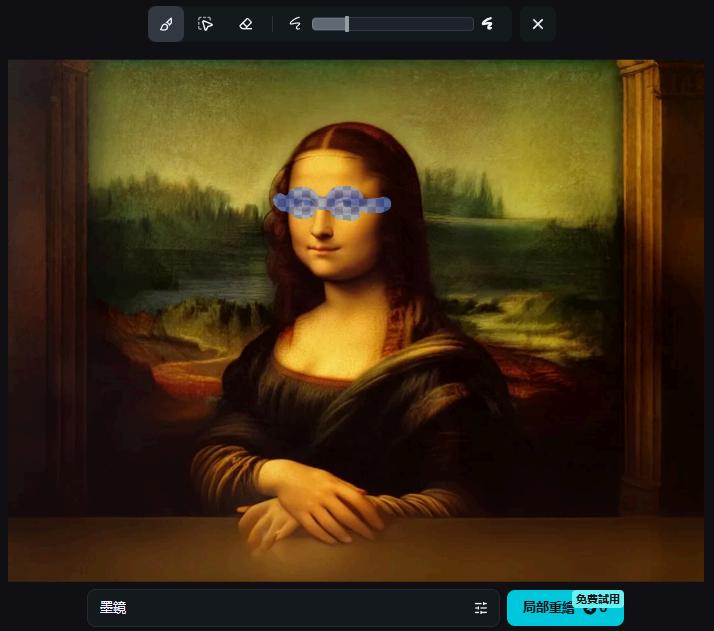Image resolution: width=714 pixels, height=631 pixels.
Task: Click the small brush size icon
Action: [x=296, y=24]
